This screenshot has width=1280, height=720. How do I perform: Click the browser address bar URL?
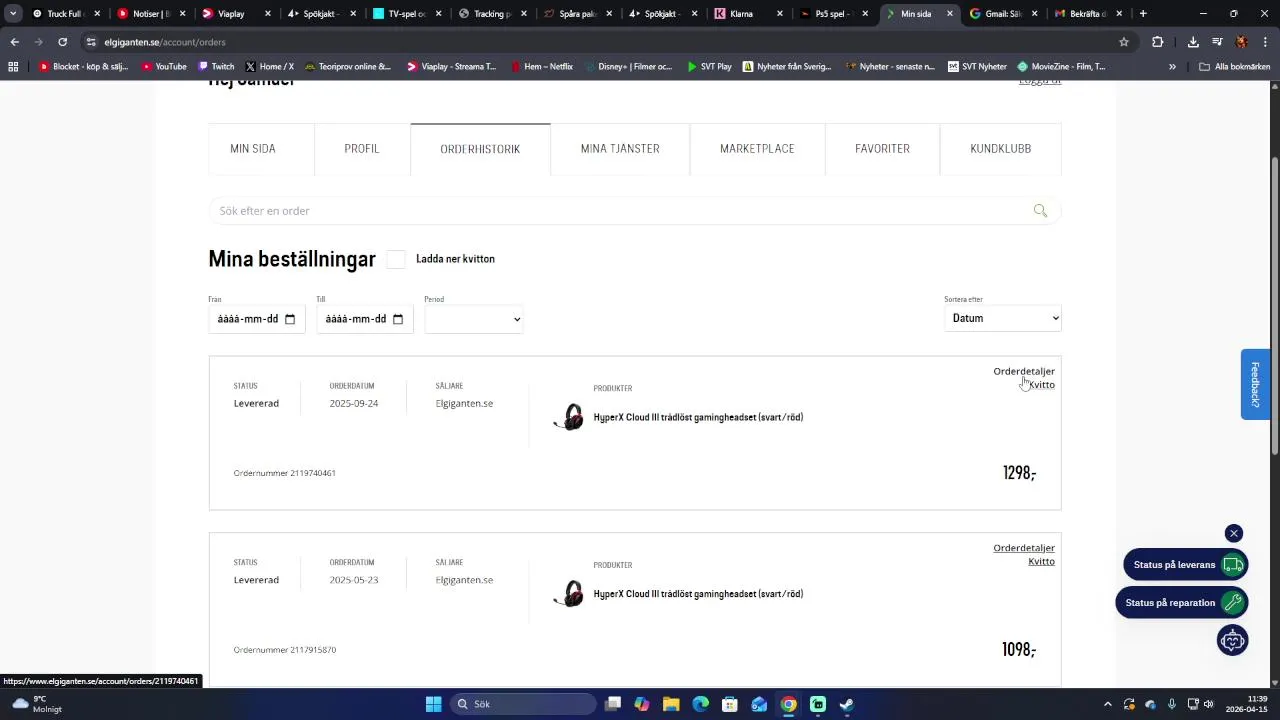(165, 42)
